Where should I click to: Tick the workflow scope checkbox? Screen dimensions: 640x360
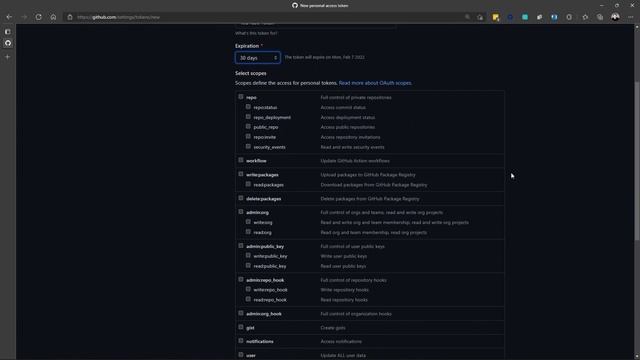[x=241, y=160]
